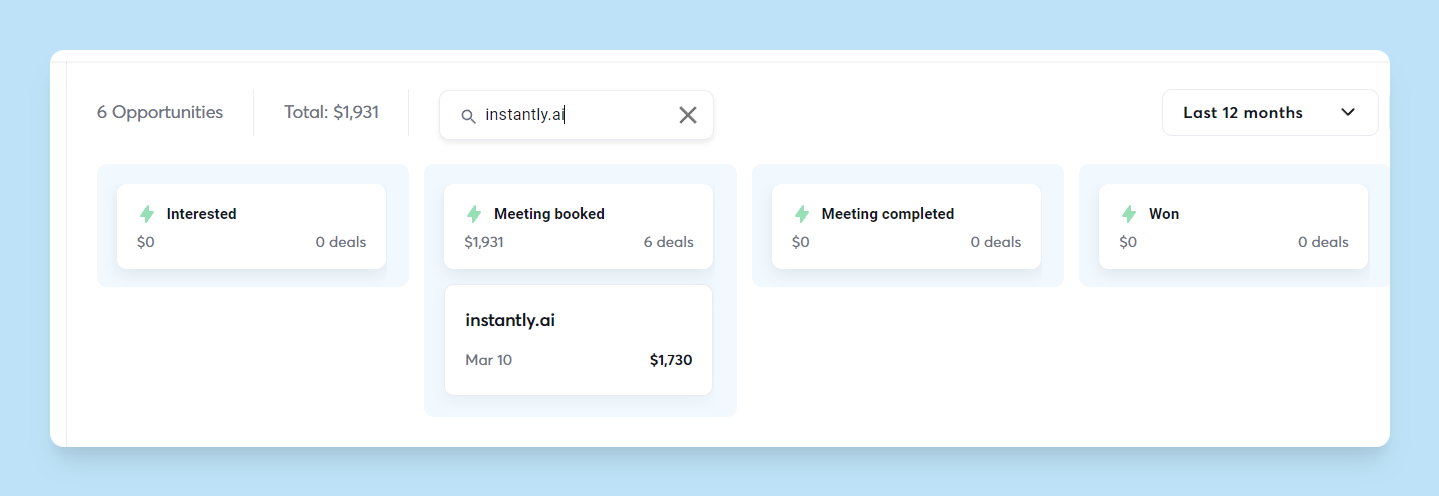Click 0 deals count under Won
This screenshot has height=496, width=1439.
tap(1323, 242)
